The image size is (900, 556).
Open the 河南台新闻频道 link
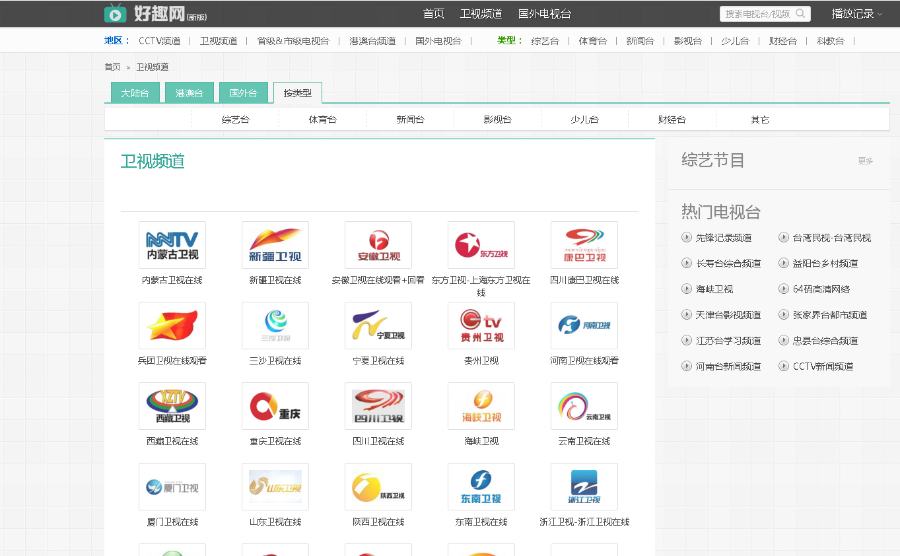coord(728,366)
